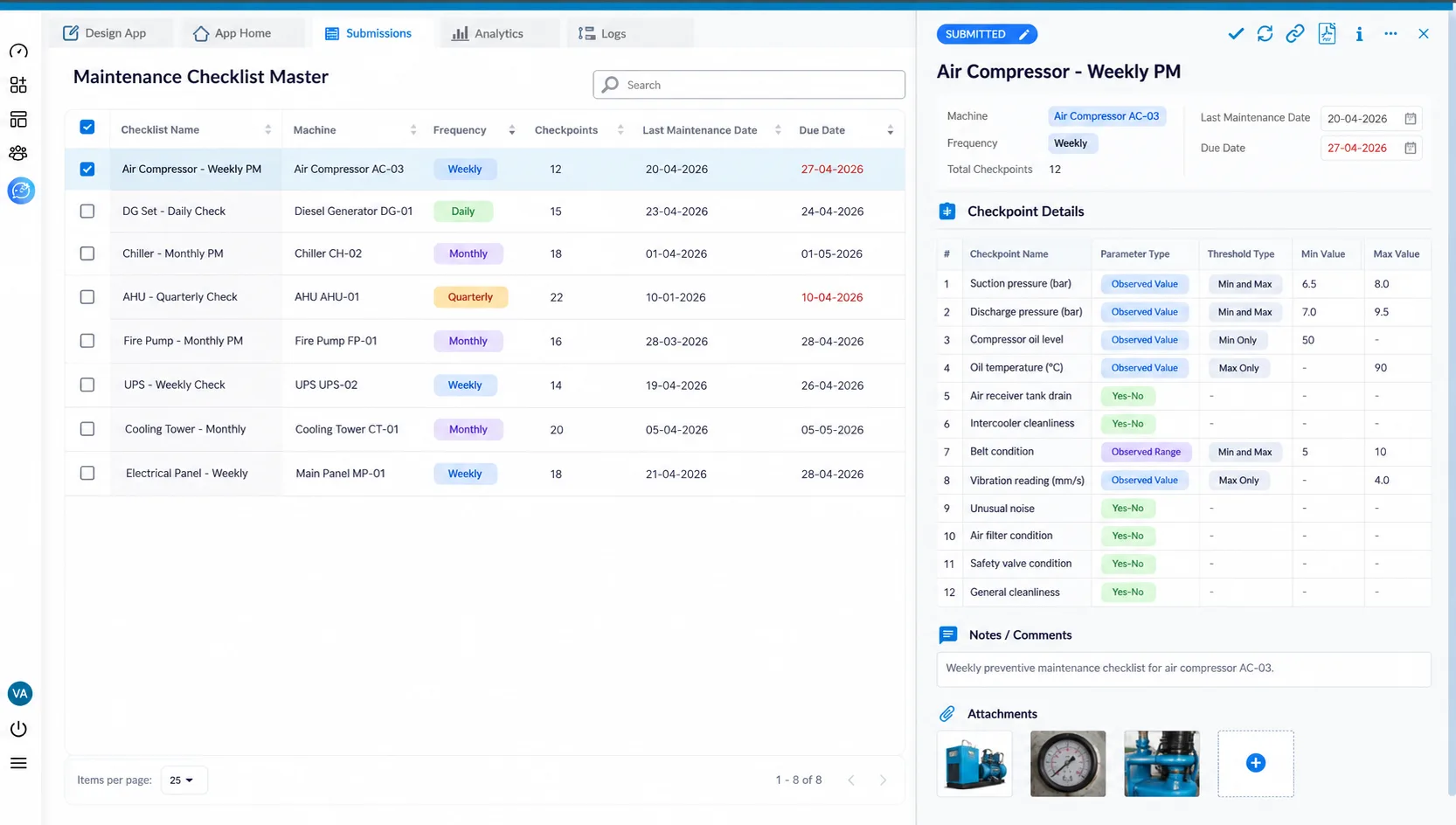Check the AHU - Quarterly Check row
The width and height of the screenshot is (1456, 825).
87,297
